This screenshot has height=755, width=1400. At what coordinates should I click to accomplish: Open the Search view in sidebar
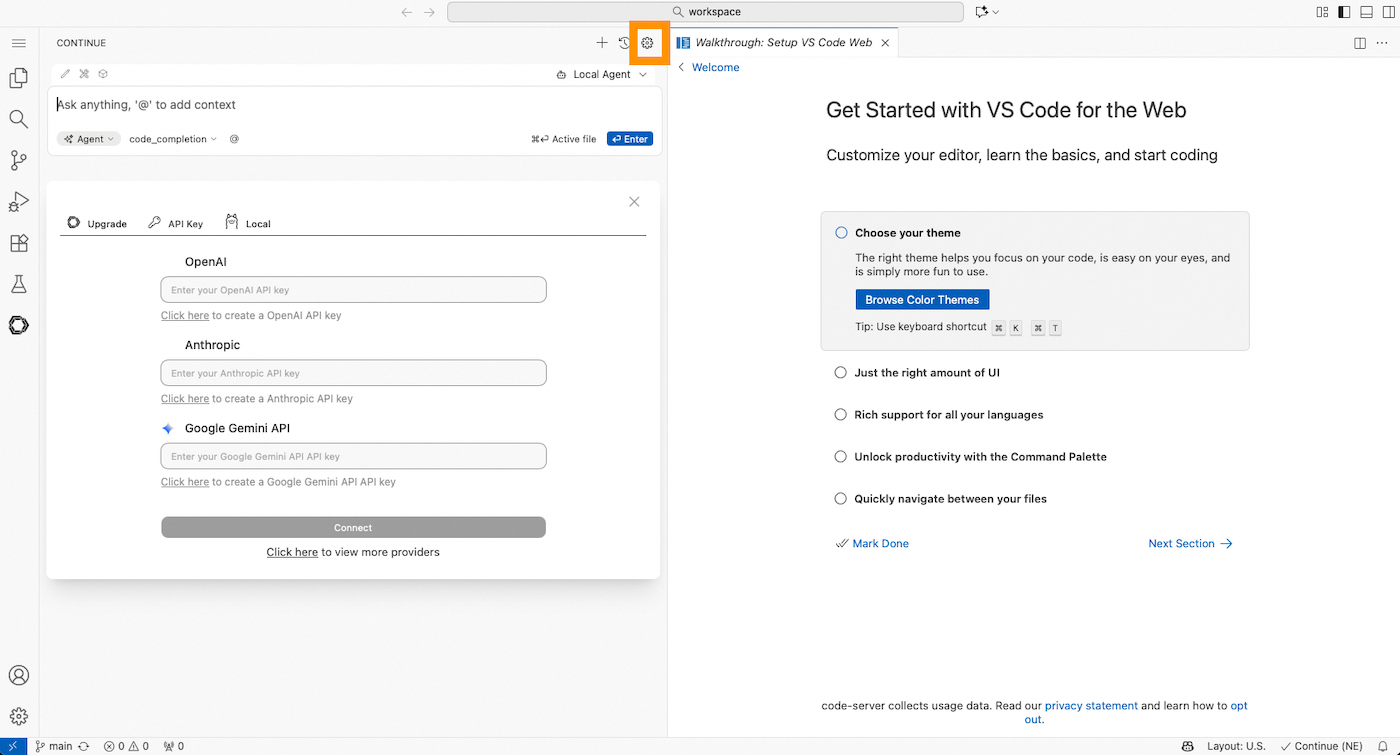18,119
